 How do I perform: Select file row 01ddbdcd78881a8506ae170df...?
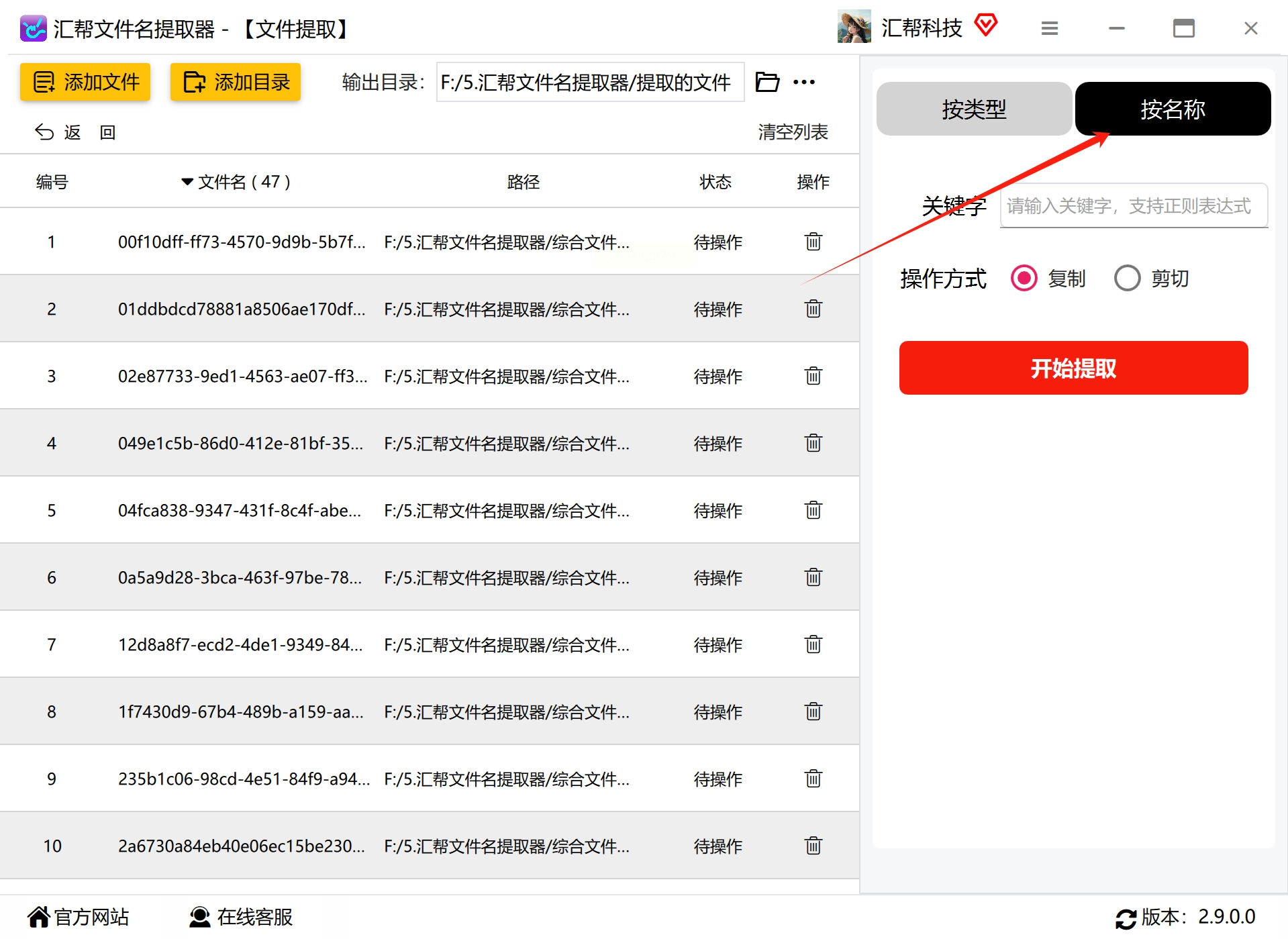(430, 309)
